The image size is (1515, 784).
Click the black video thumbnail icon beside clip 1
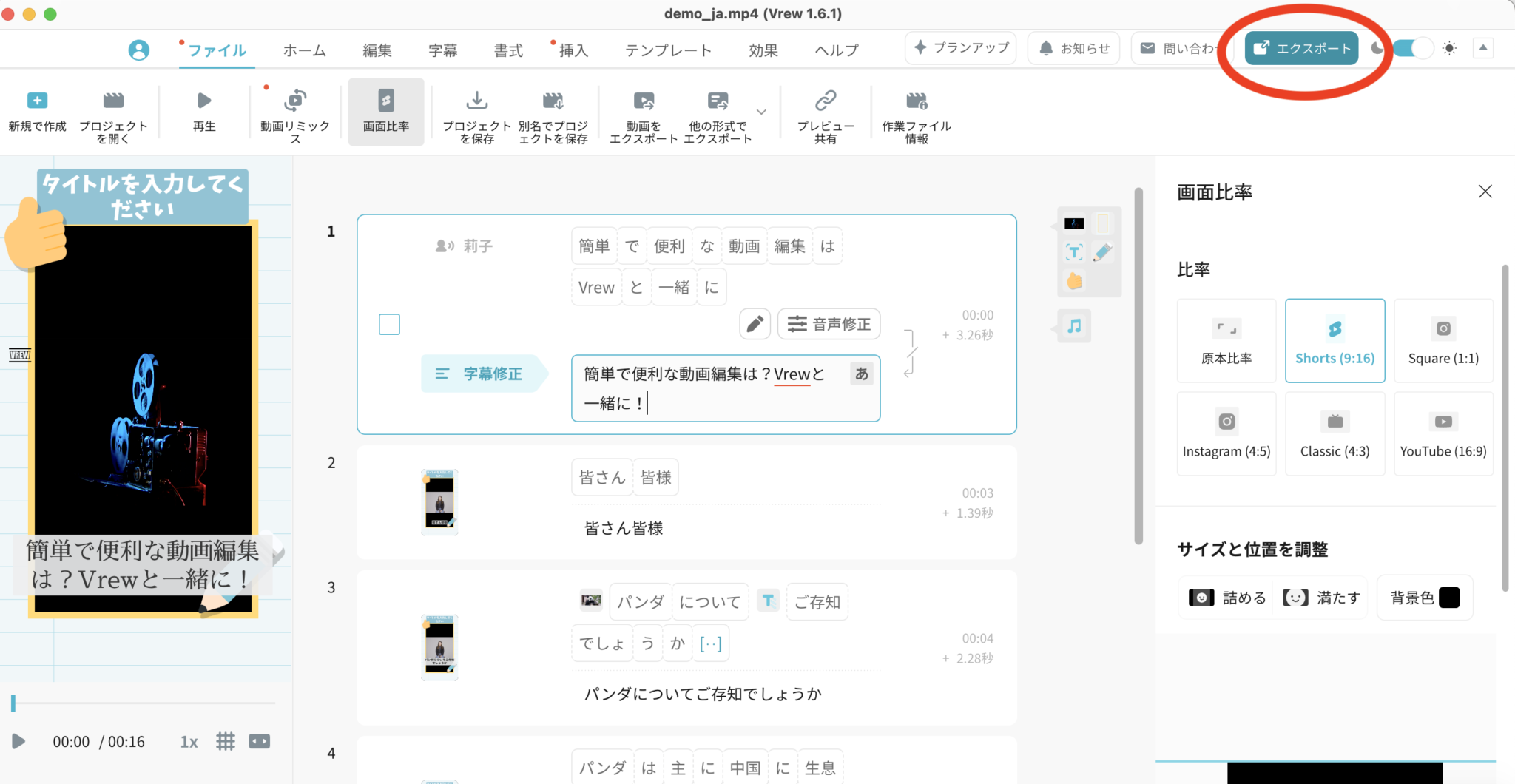pos(1074,223)
